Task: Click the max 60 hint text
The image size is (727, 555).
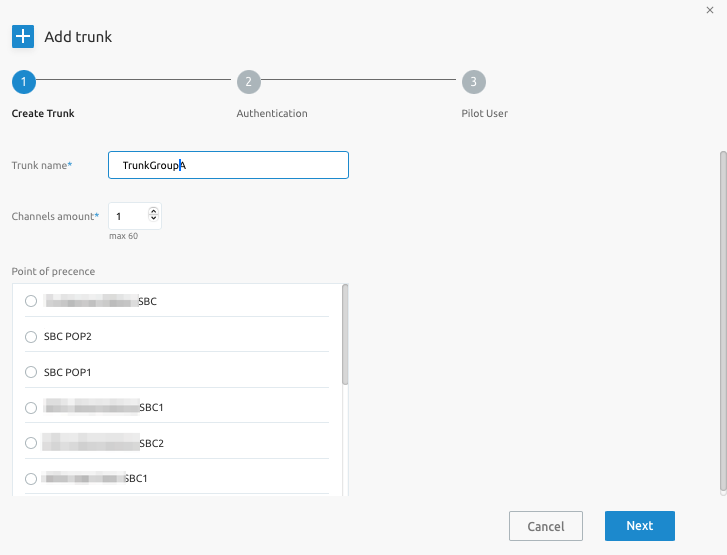Action: click(123, 236)
